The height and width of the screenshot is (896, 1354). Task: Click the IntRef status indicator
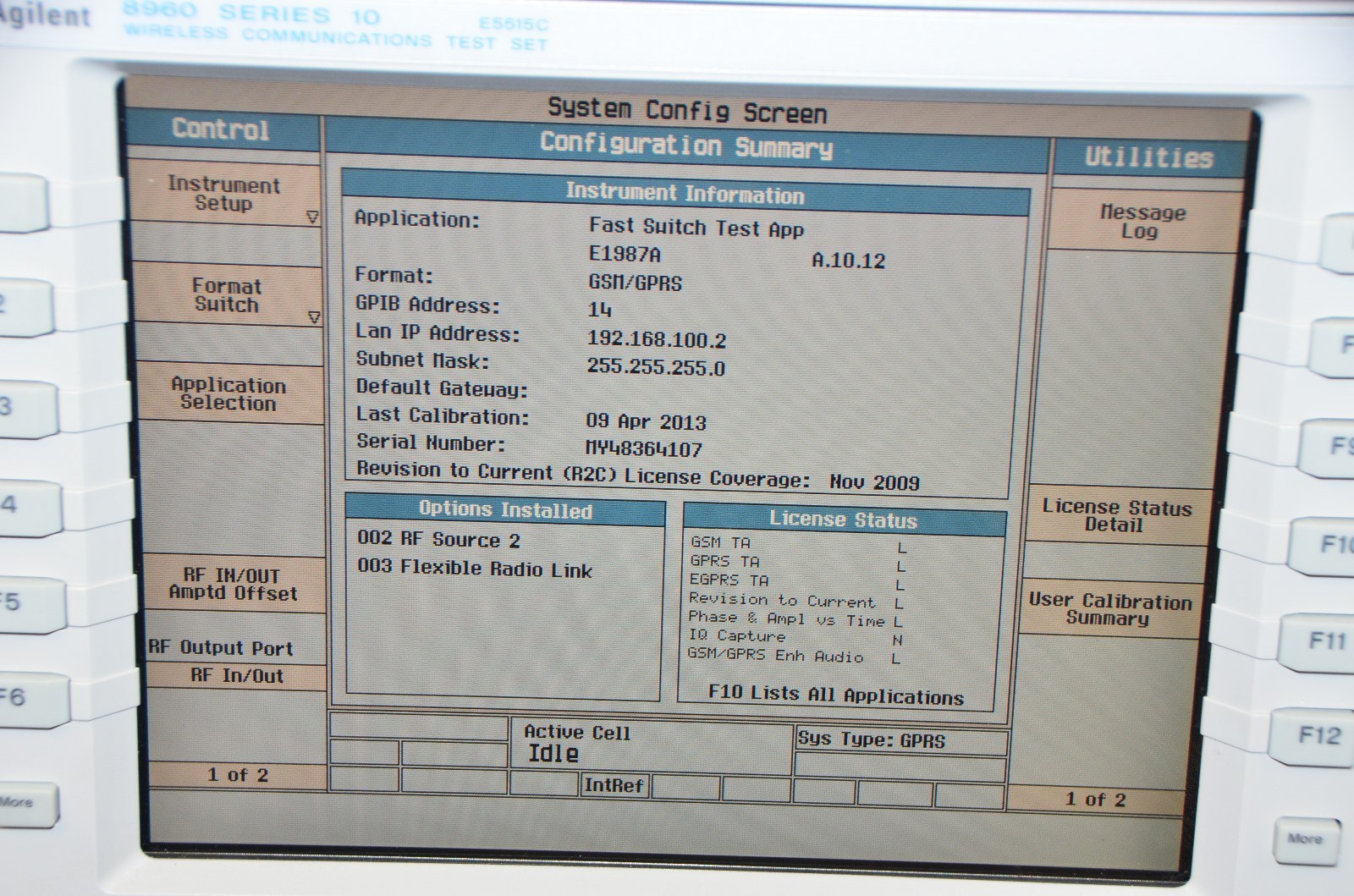pos(614,785)
